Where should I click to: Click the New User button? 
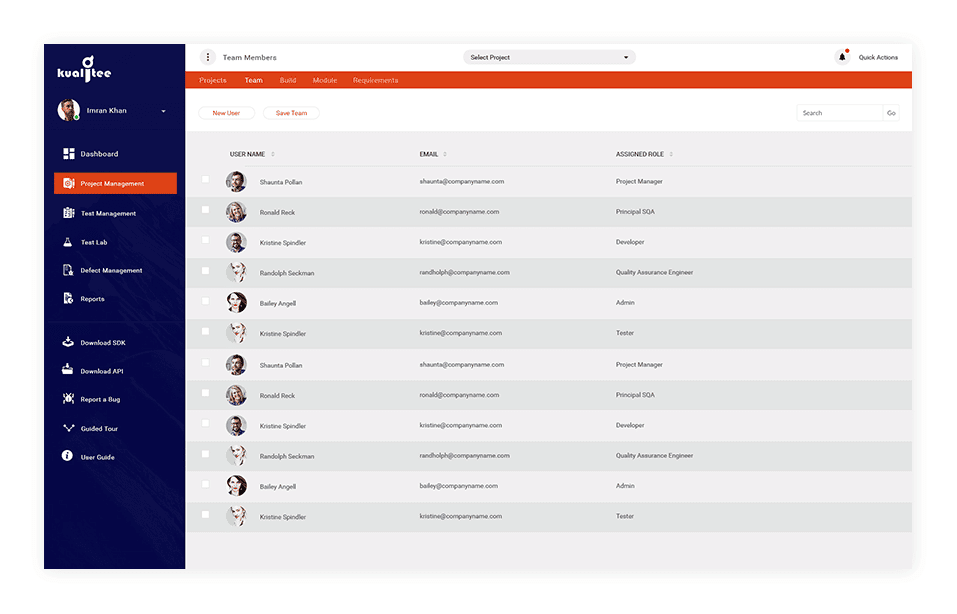tap(226, 113)
